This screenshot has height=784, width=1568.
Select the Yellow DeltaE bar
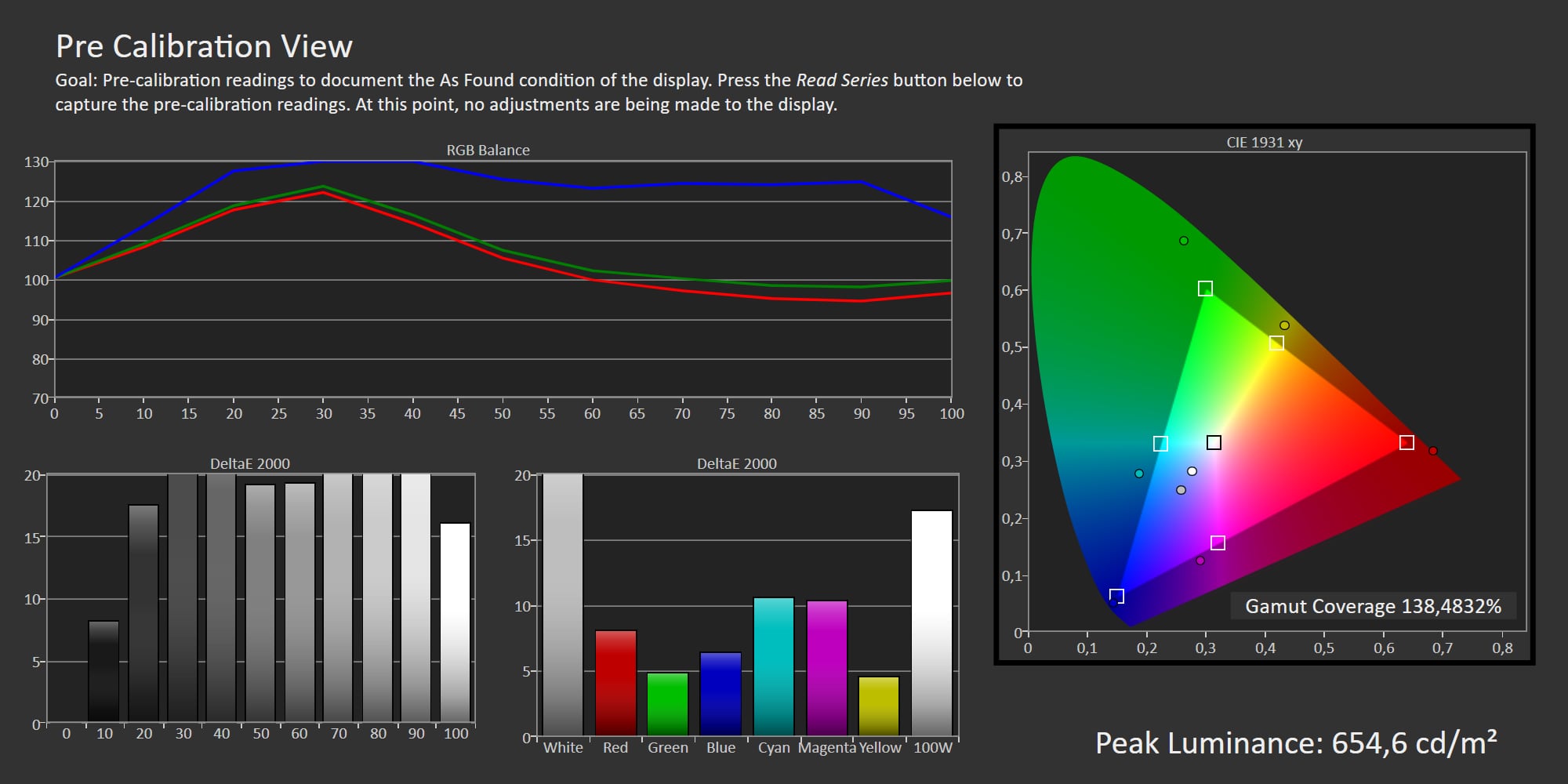(879, 706)
